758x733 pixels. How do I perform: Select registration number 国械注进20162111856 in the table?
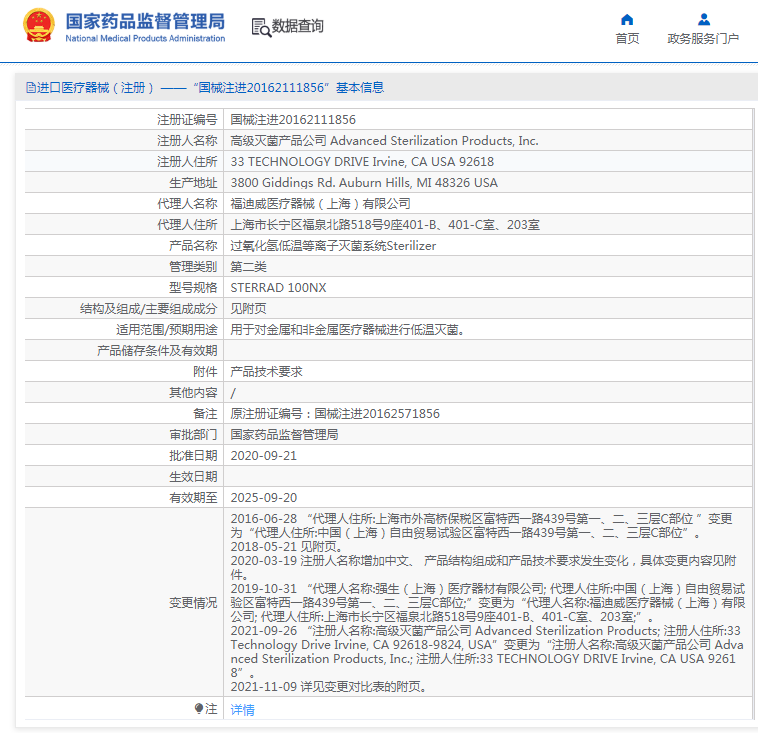(x=293, y=119)
